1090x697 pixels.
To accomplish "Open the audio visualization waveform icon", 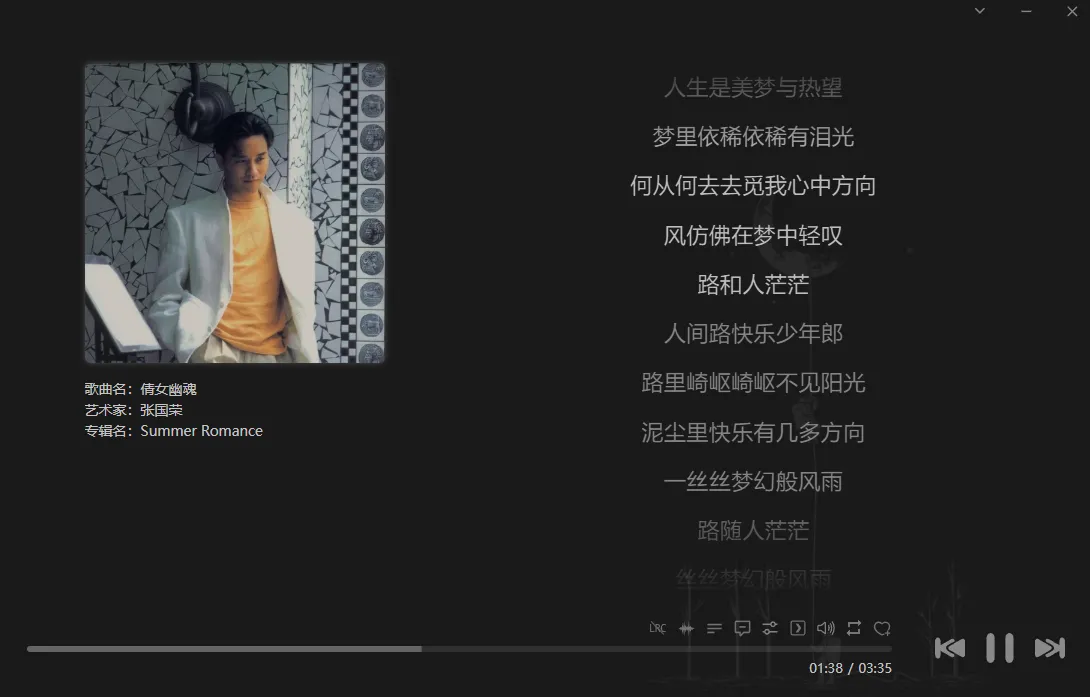I will click(x=686, y=628).
